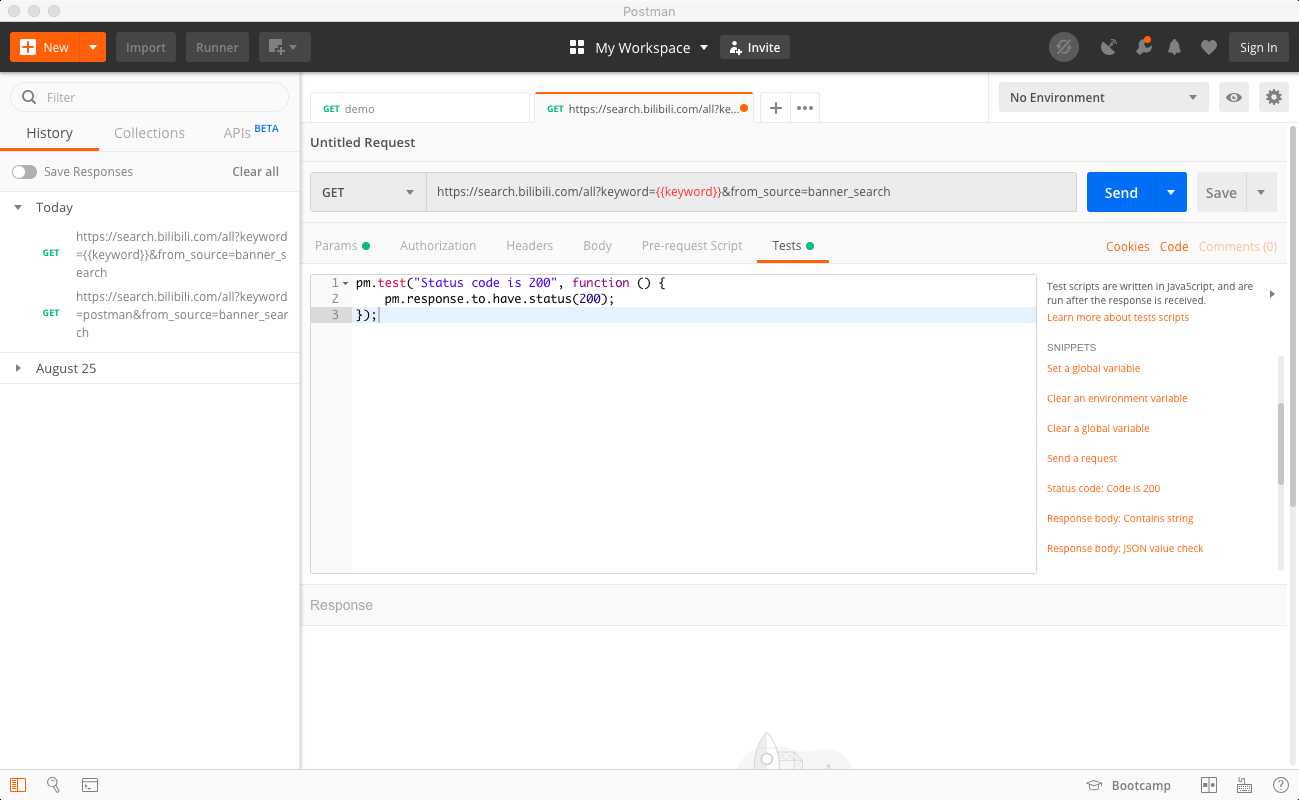Open the Body tab
Screen dimensions: 1299x800
[597, 245]
